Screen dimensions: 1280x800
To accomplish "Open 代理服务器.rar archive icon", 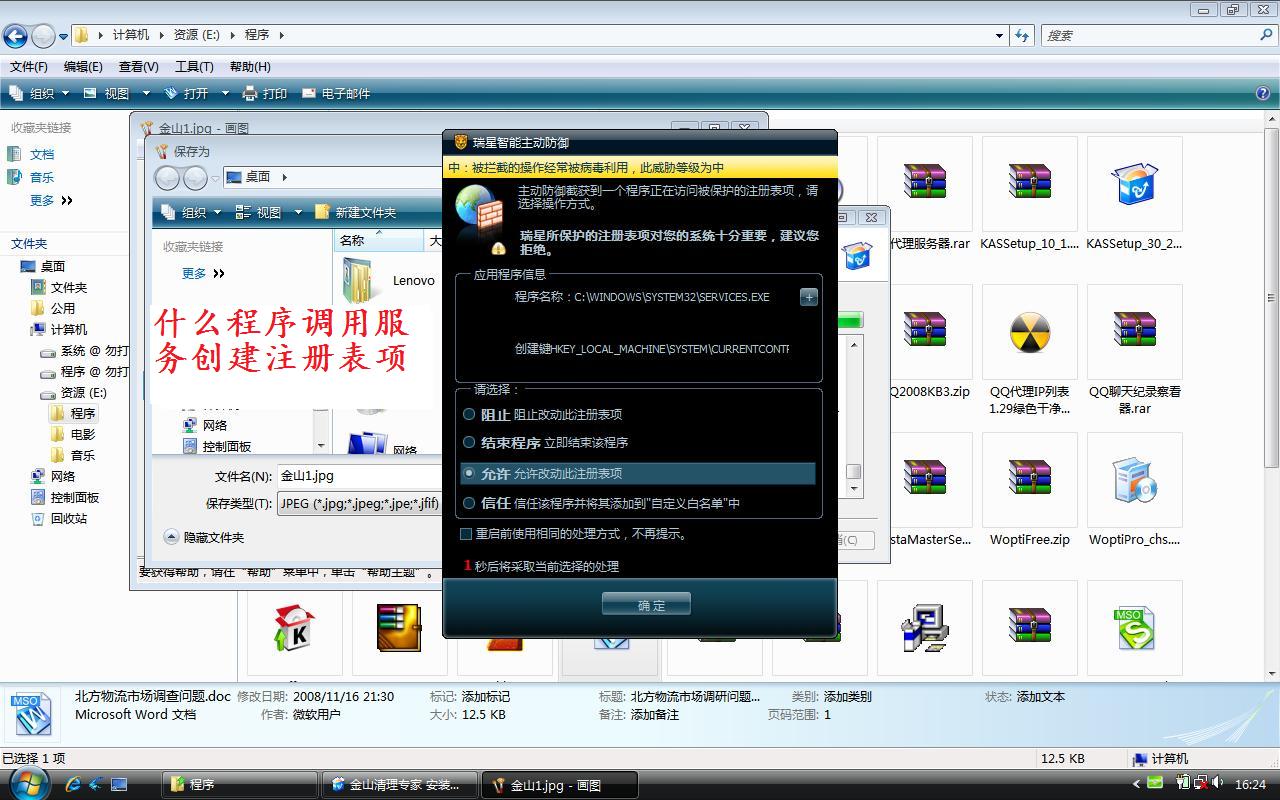I will tap(925, 184).
